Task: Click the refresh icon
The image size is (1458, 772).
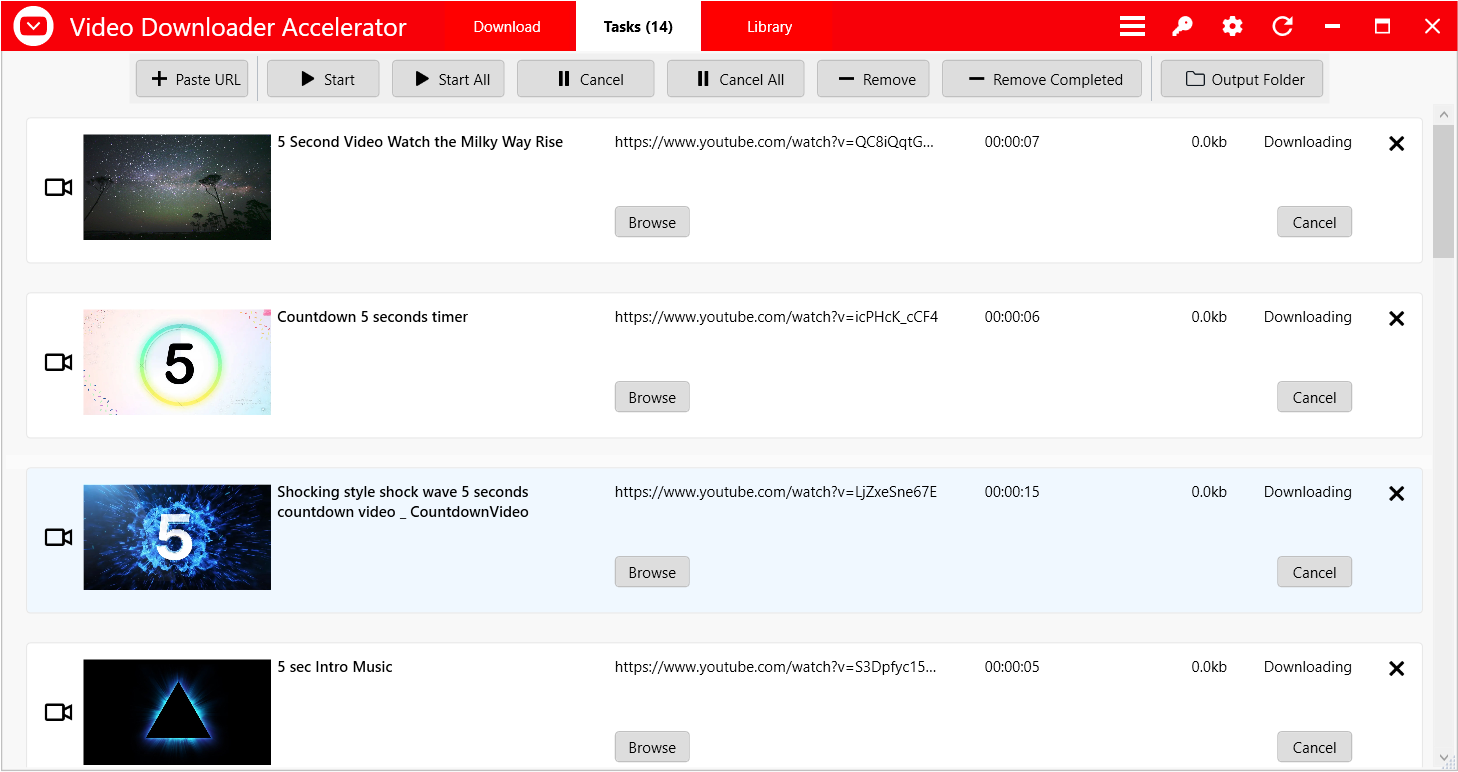Action: click(1283, 26)
